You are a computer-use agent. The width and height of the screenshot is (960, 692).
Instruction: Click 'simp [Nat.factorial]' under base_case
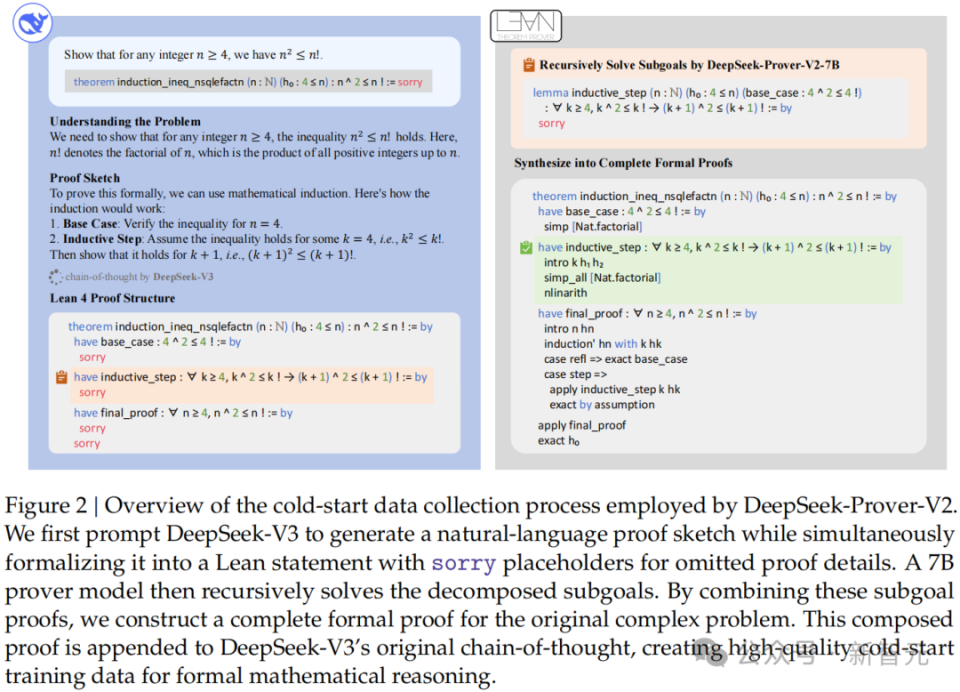(593, 227)
